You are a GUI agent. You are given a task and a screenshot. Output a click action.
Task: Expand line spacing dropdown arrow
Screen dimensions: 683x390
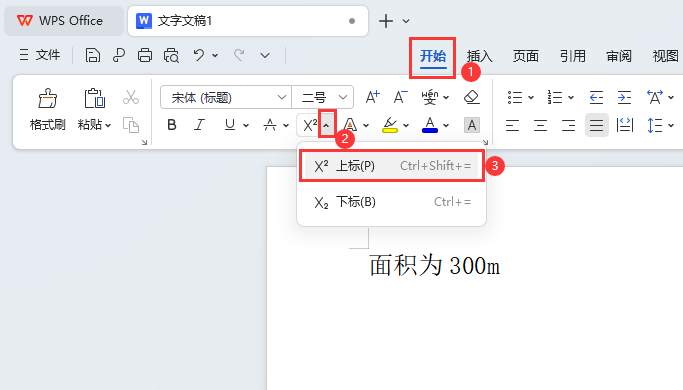(x=671, y=125)
